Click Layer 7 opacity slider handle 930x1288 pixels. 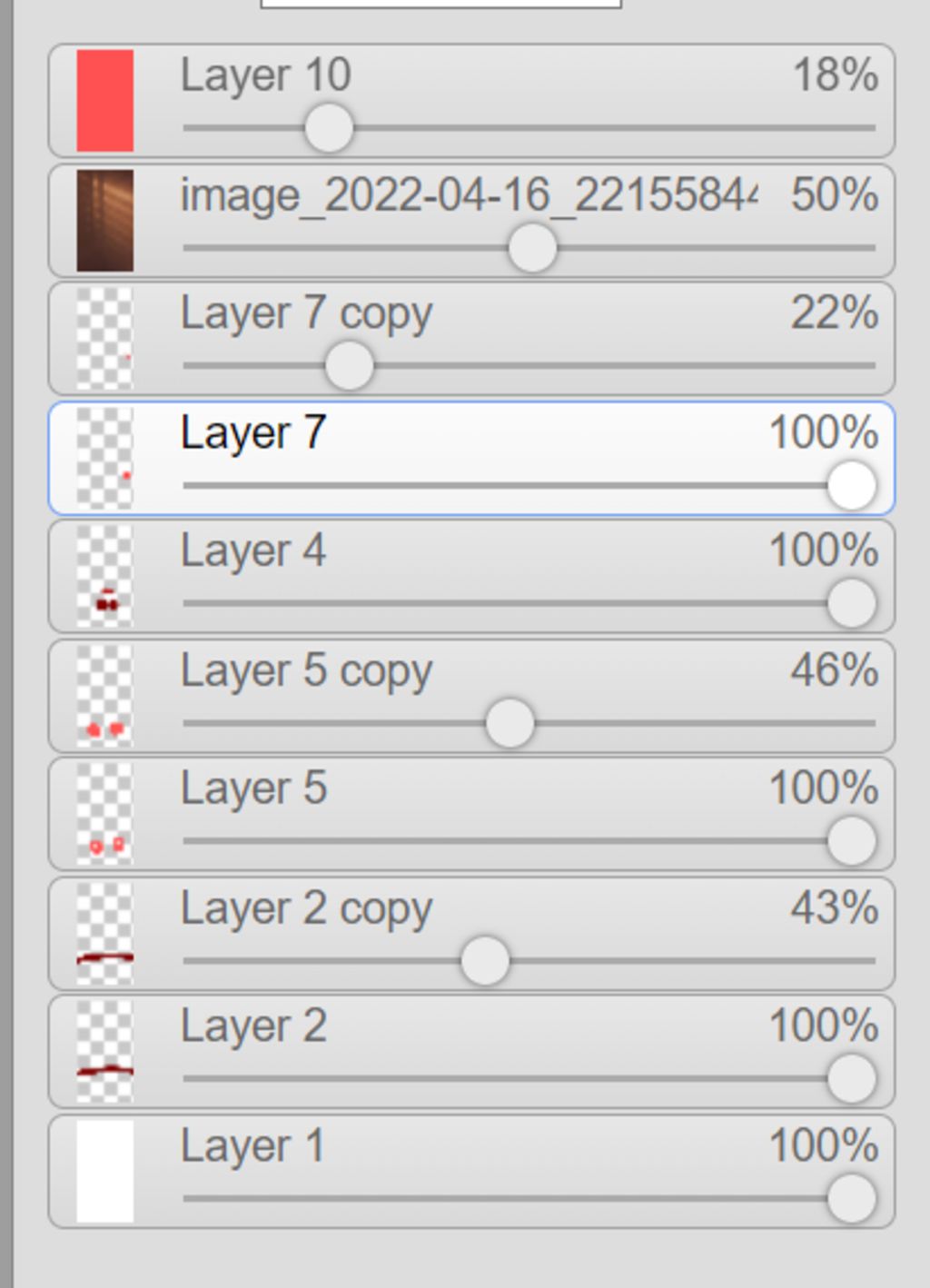pyautogui.click(x=851, y=485)
